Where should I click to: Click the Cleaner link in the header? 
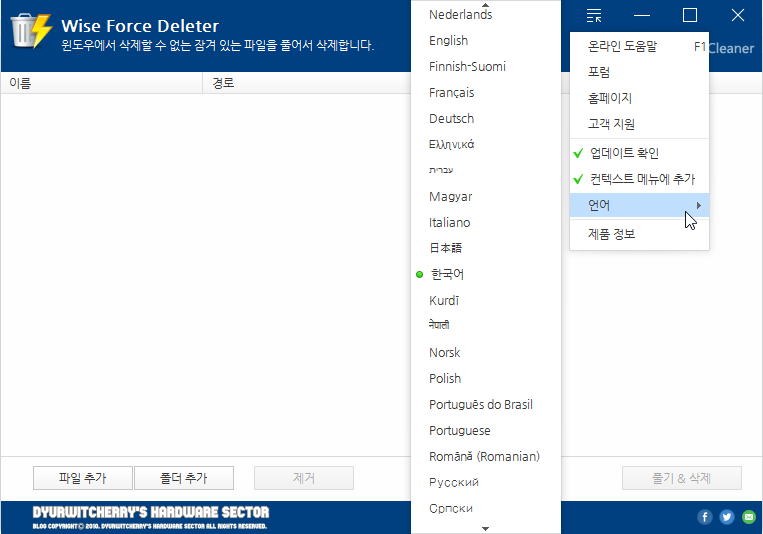731,48
